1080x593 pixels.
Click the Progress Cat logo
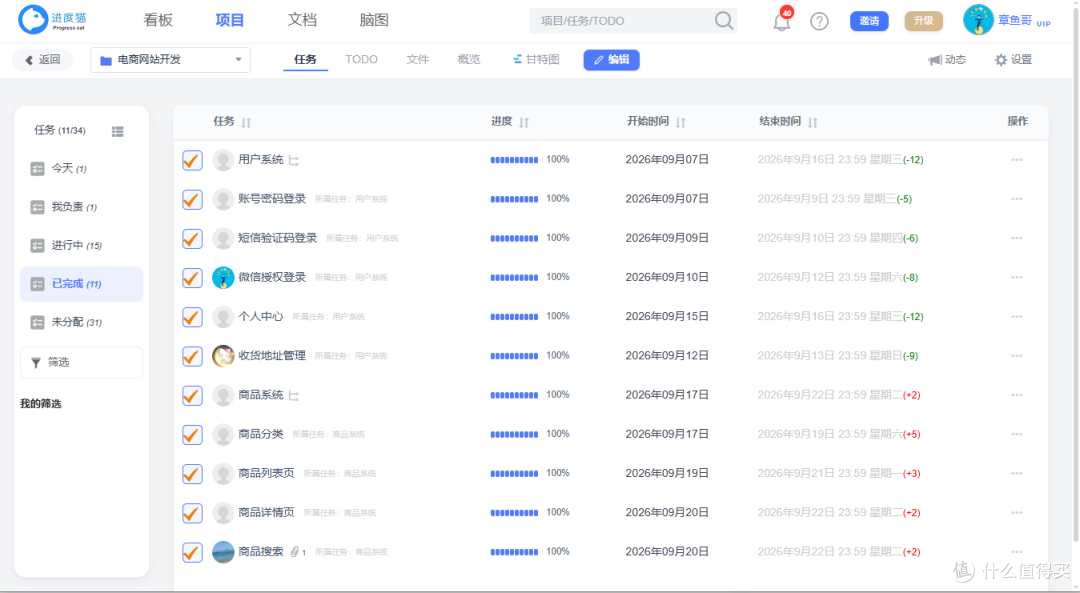[x=52, y=19]
